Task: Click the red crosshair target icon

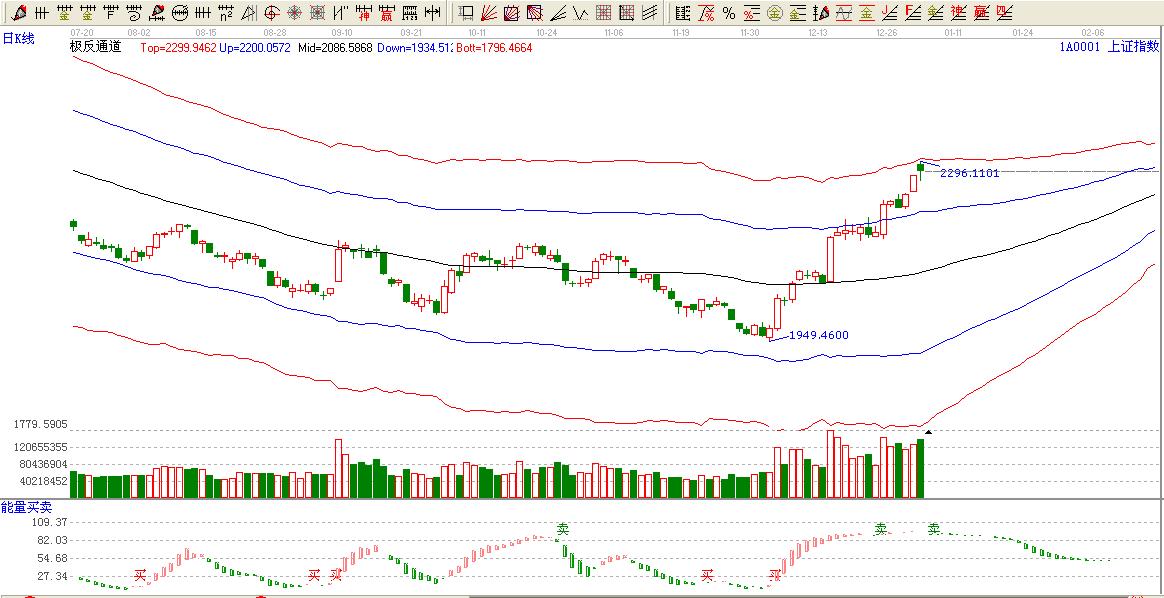Action: [271, 13]
